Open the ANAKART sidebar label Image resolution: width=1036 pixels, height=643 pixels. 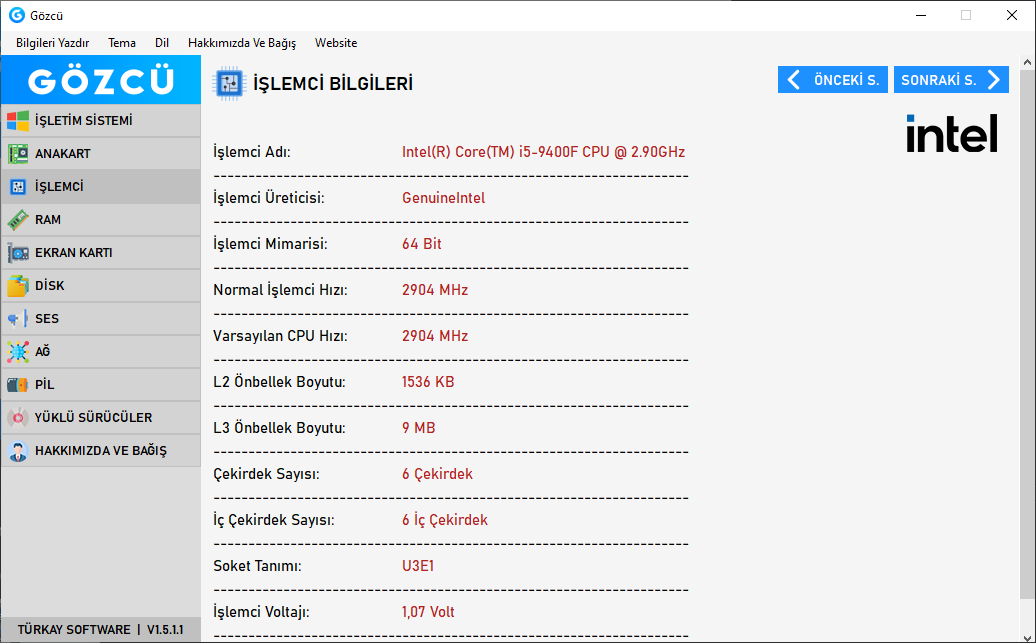(x=63, y=154)
